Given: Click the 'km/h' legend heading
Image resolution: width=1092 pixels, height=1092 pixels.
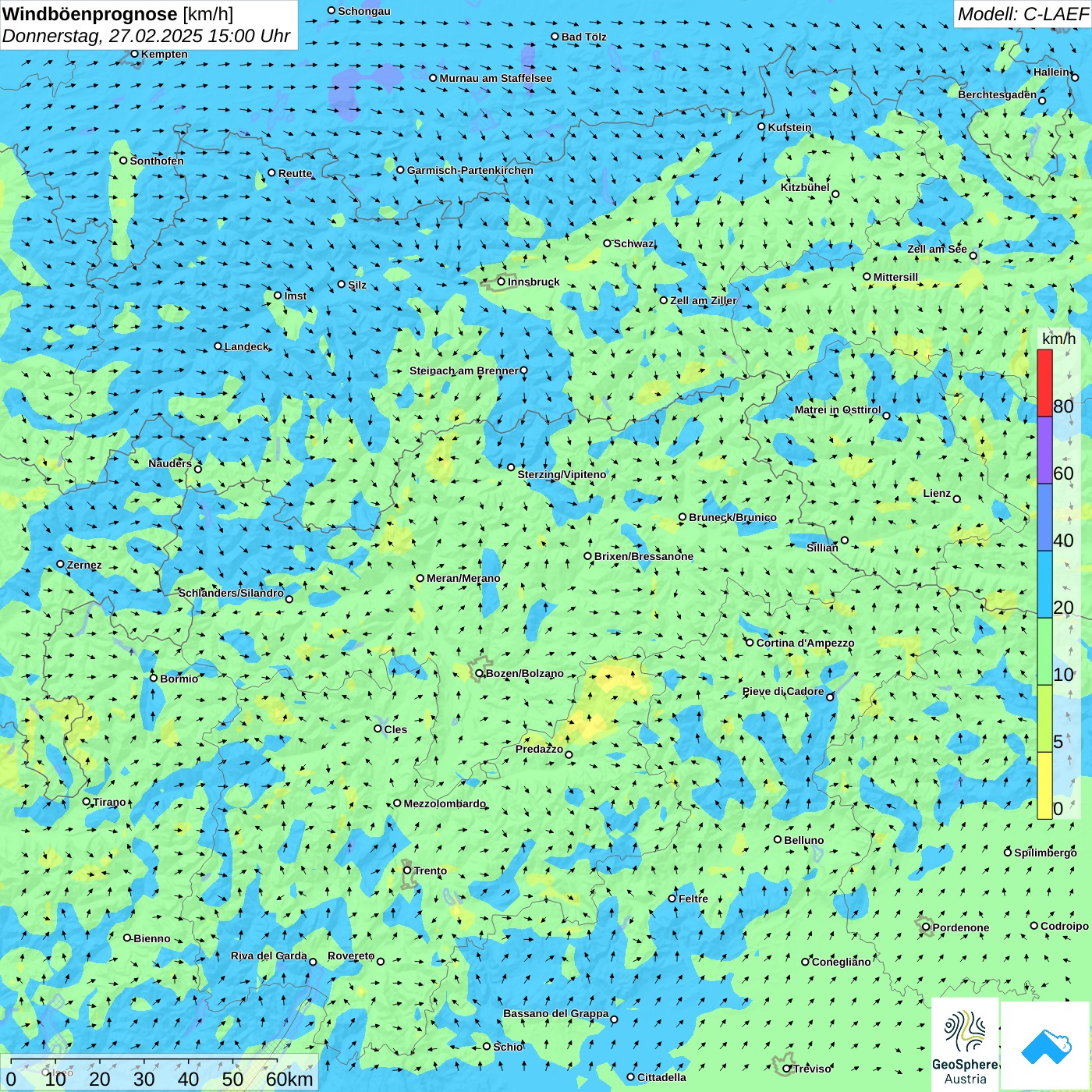Looking at the screenshot, I should coord(1058,339).
